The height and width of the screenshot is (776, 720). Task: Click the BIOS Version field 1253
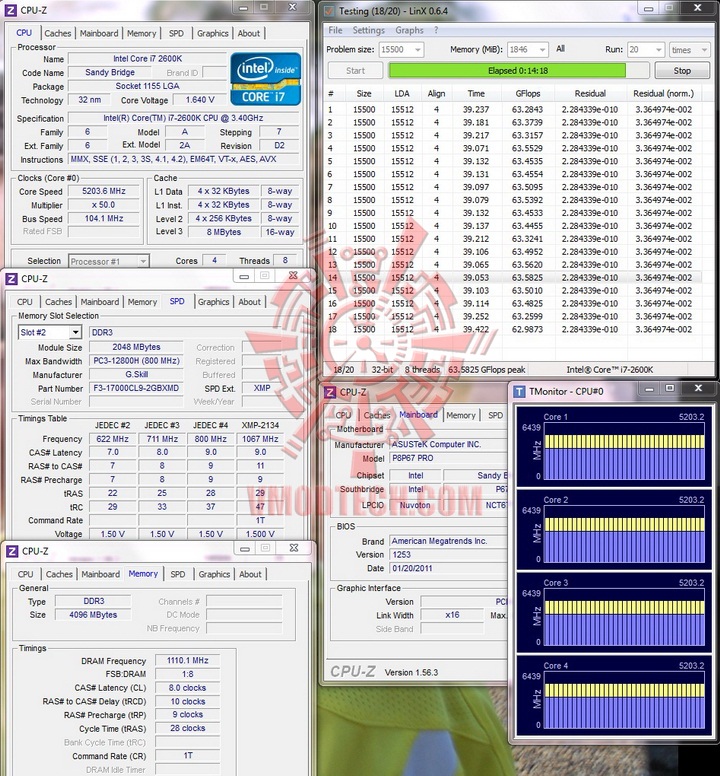click(449, 555)
